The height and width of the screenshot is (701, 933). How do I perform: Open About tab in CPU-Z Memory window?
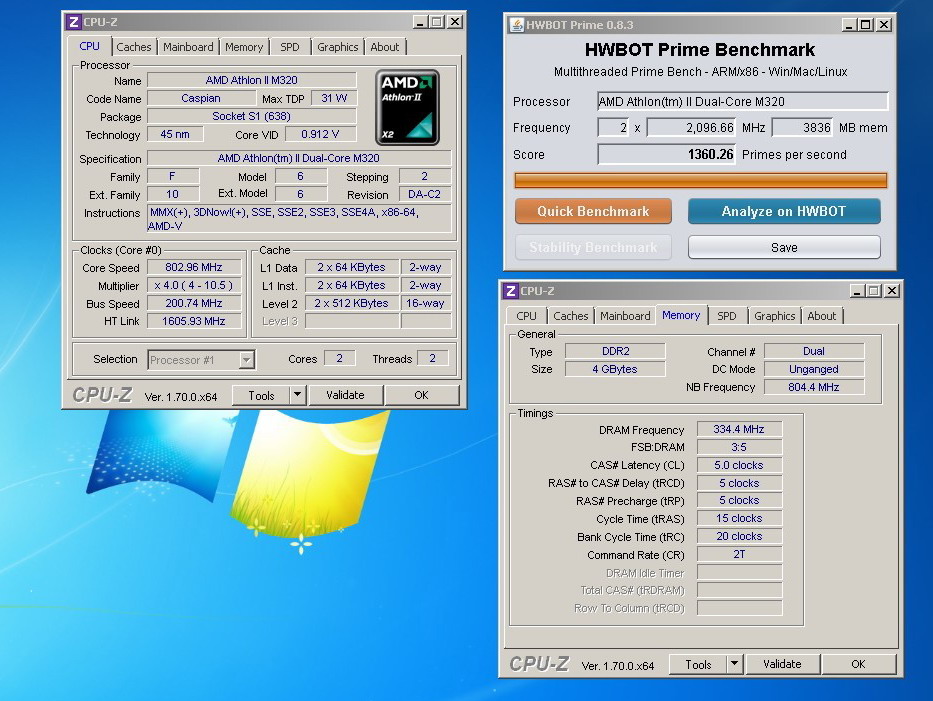tap(821, 316)
